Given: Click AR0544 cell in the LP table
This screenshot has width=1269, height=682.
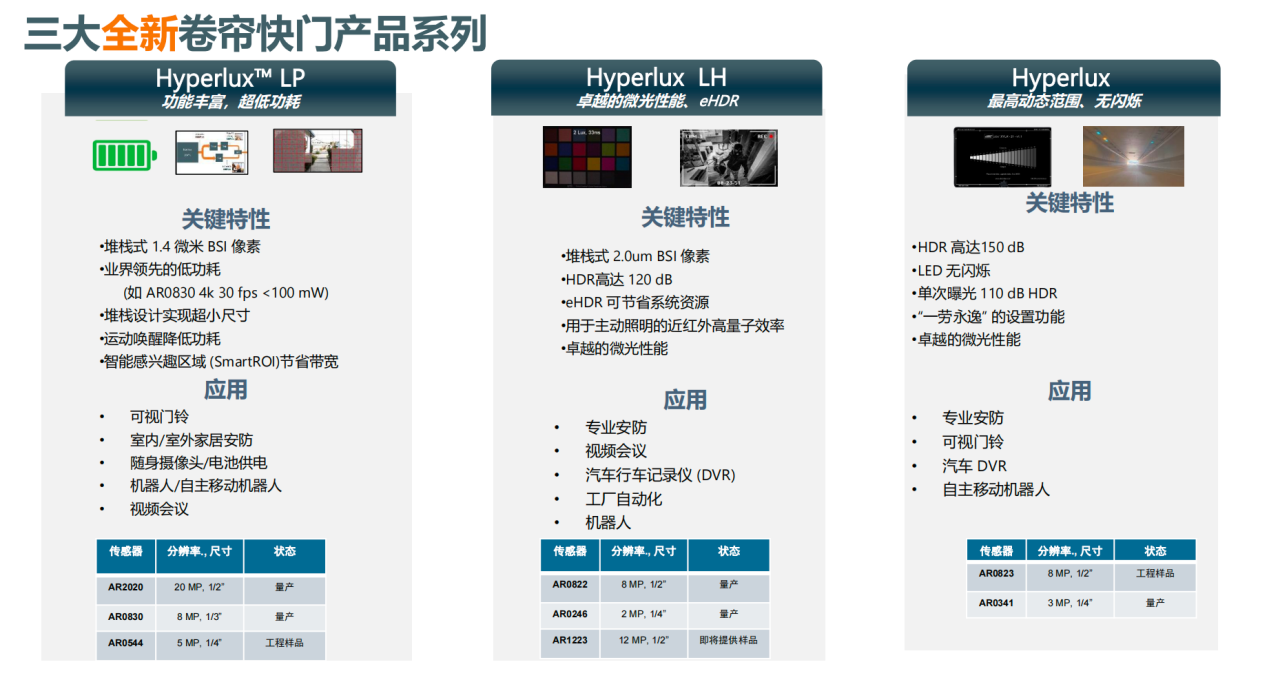Looking at the screenshot, I should click(x=126, y=643).
